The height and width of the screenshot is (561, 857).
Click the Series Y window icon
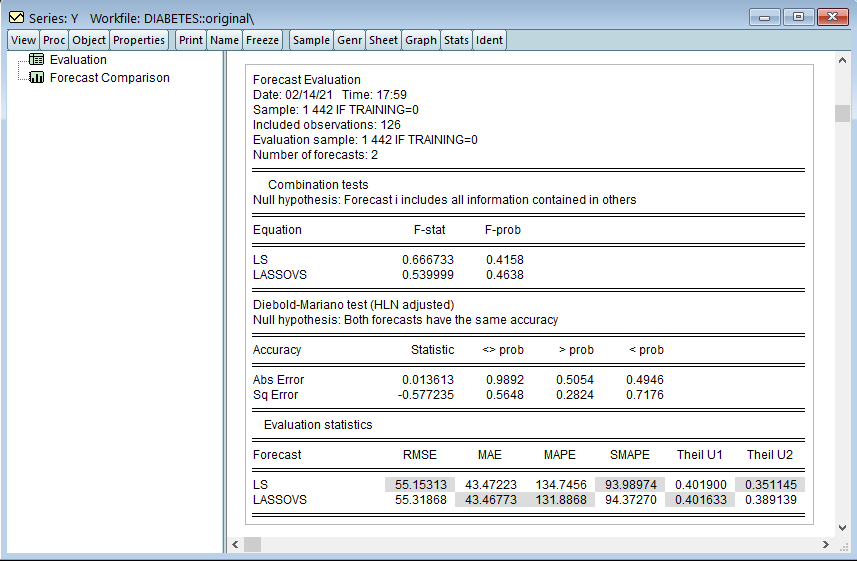pyautogui.click(x=16, y=17)
